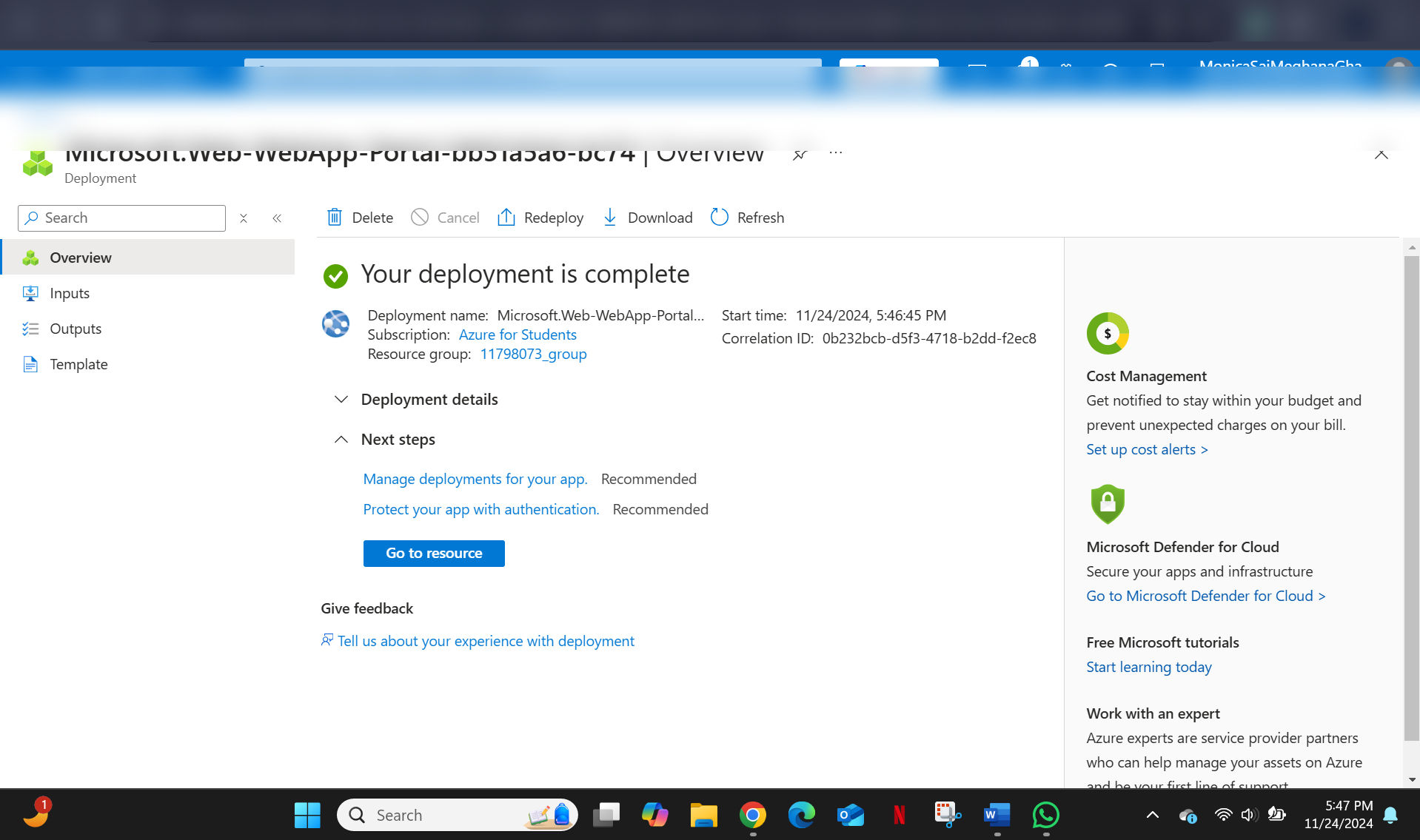The image size is (1420, 840).
Task: Open the Template menu item
Action: pyautogui.click(x=148, y=364)
